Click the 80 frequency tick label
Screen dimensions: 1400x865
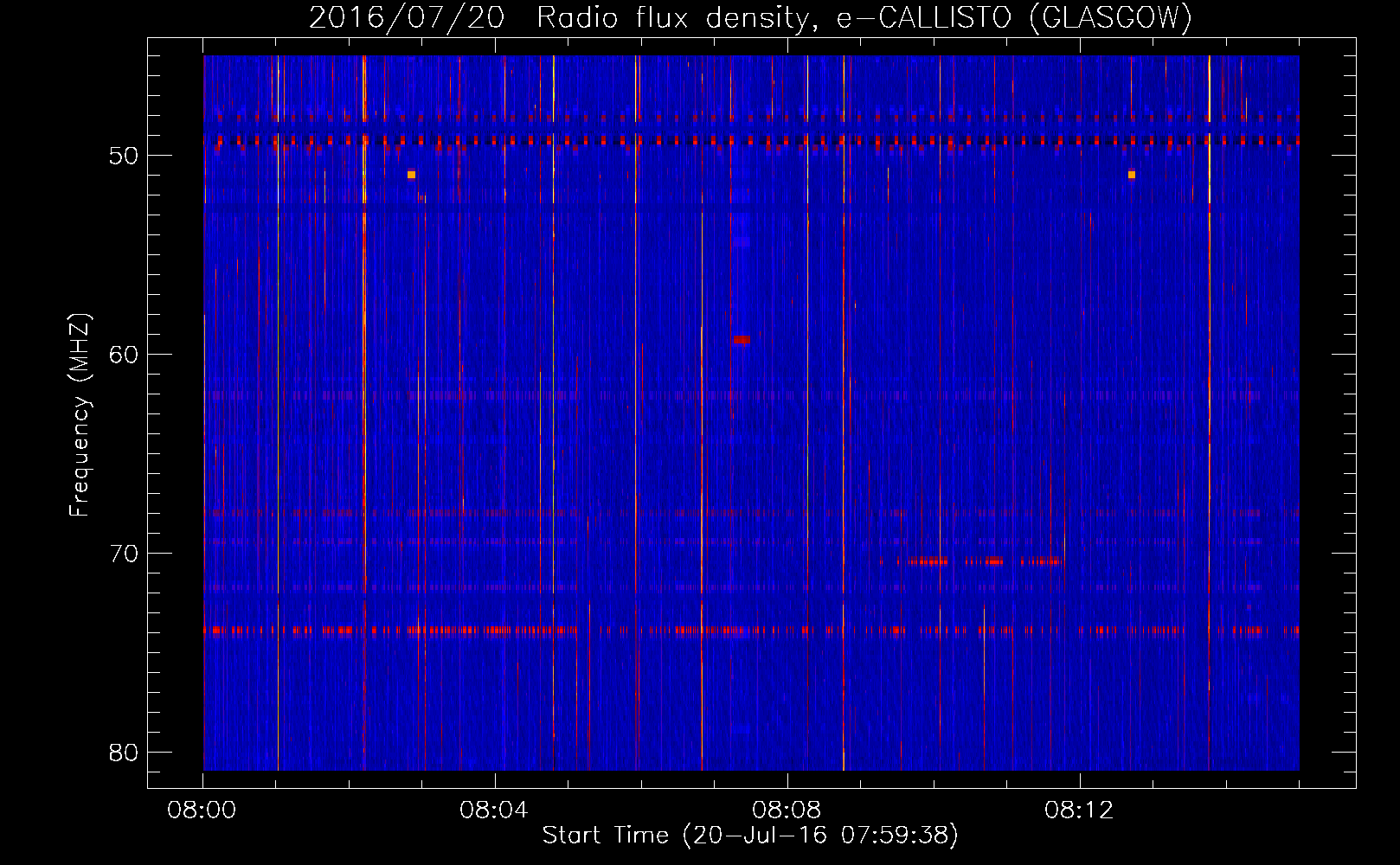pyautogui.click(x=124, y=753)
